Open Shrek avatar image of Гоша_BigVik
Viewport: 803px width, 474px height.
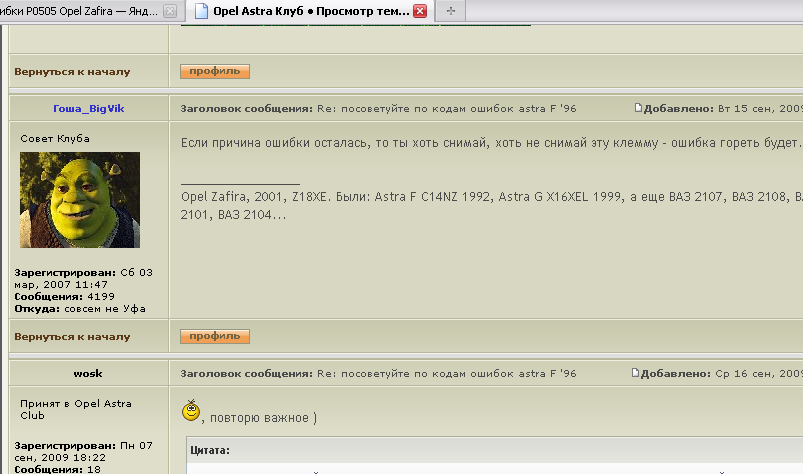click(x=80, y=200)
